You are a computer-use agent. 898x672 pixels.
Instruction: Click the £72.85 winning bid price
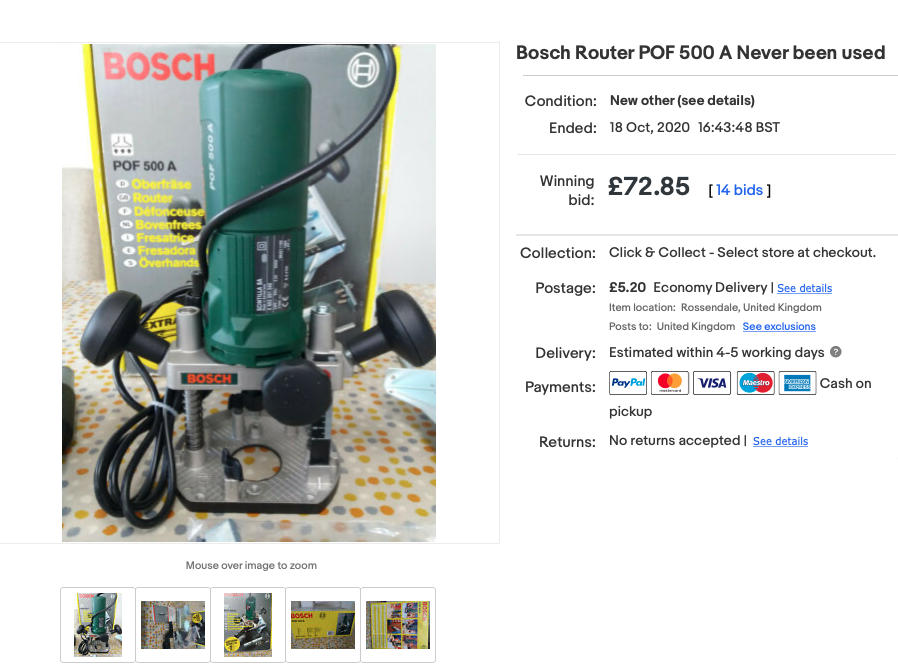point(648,187)
